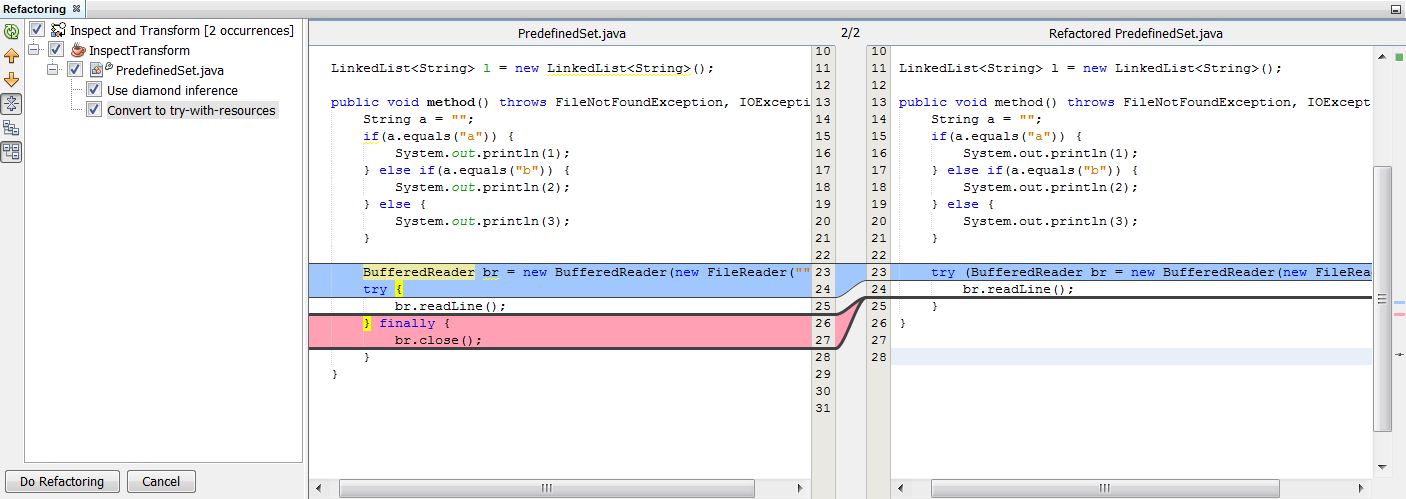Collapse the PredefinedSet.java tree node
Viewport: 1406px width, 499px height.
tap(54, 70)
